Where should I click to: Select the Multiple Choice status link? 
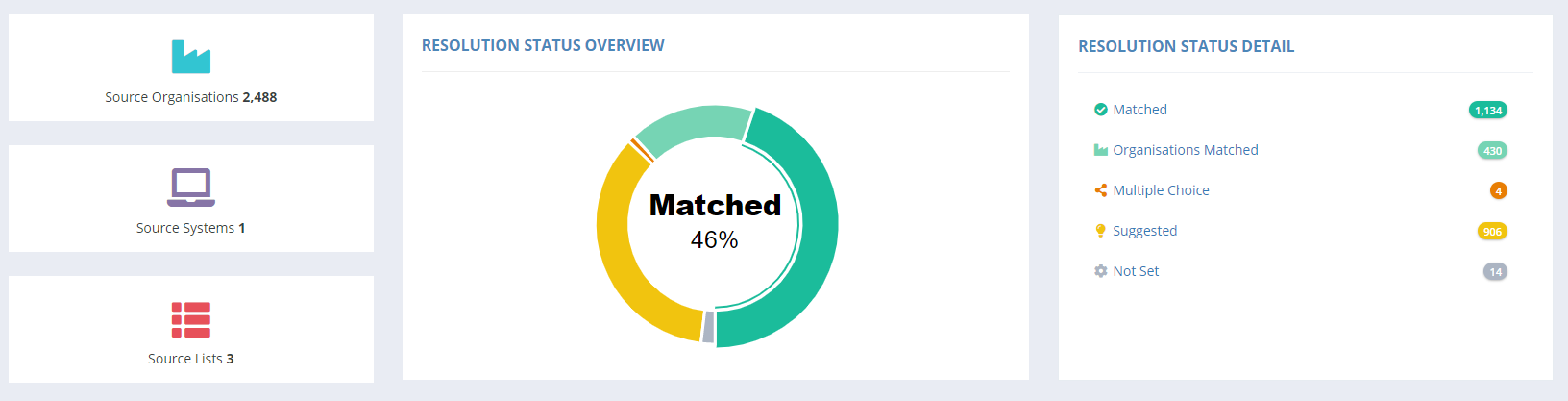click(x=1161, y=190)
